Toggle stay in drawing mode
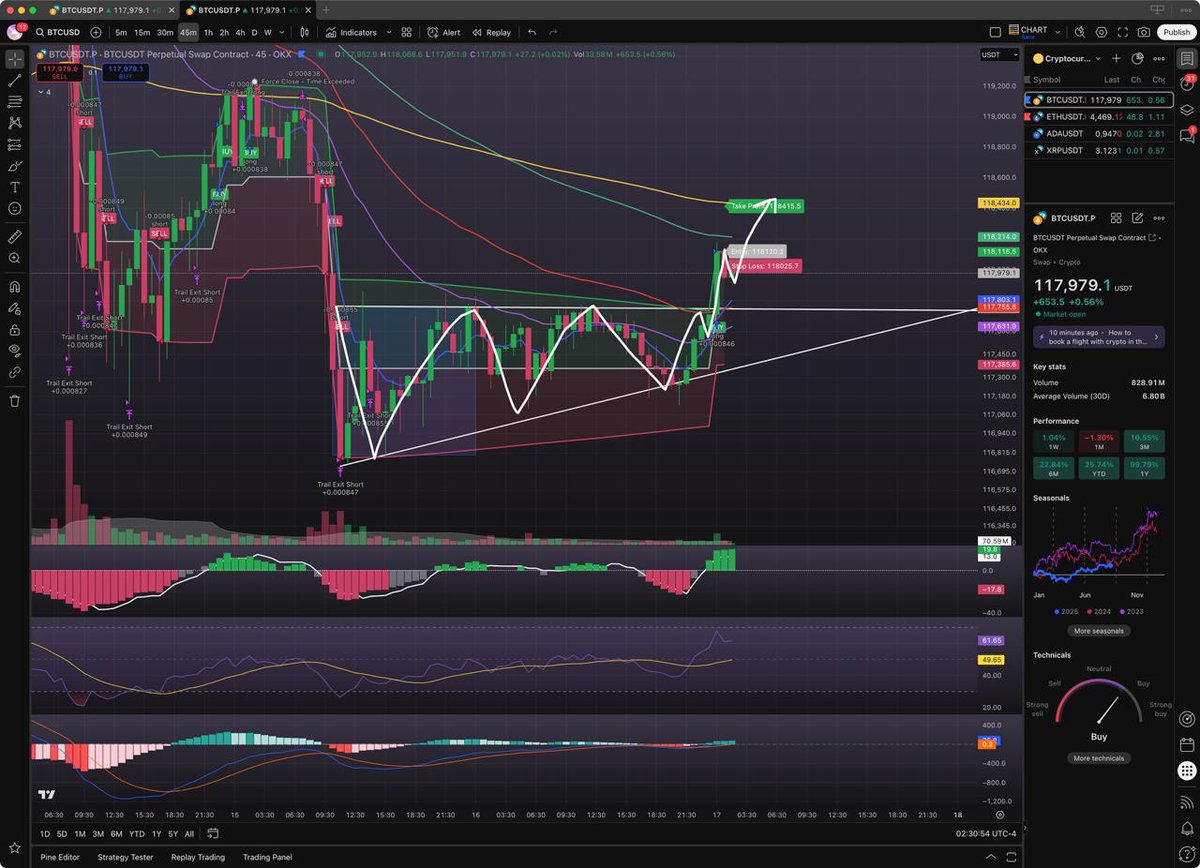 15,308
